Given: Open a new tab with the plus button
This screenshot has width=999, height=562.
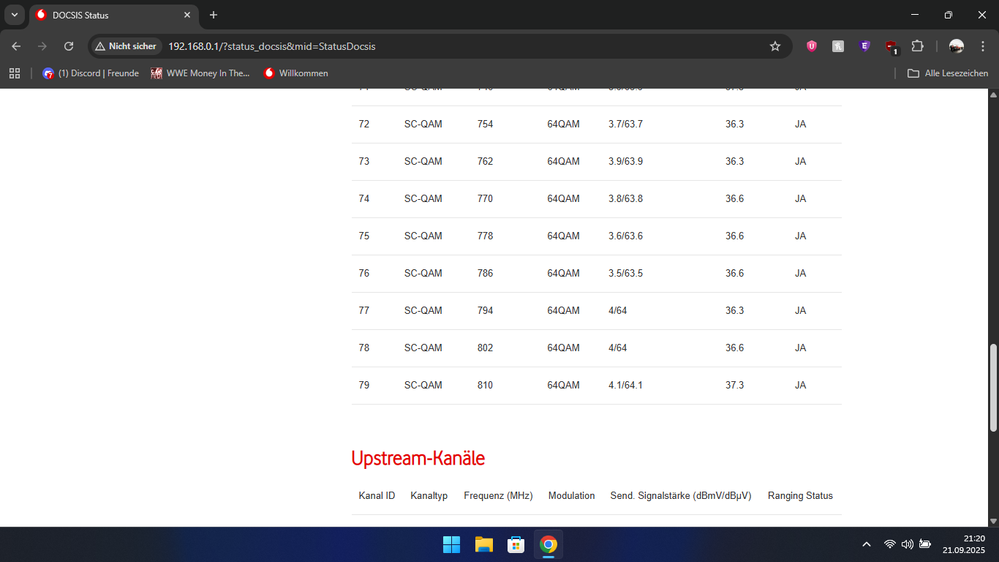Looking at the screenshot, I should pyautogui.click(x=213, y=15).
